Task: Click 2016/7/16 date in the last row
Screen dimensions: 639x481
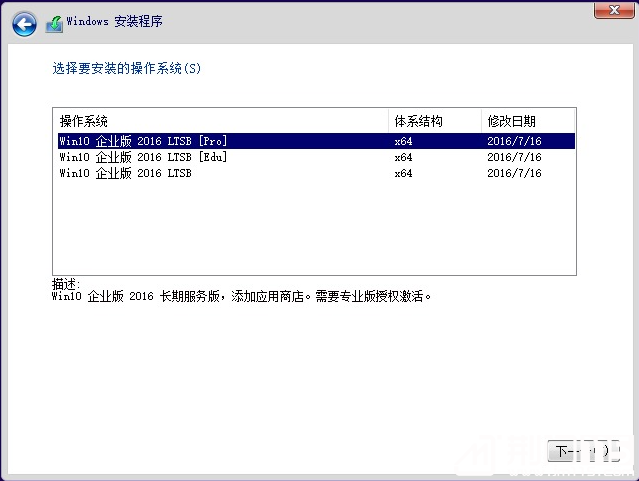Action: [514, 173]
